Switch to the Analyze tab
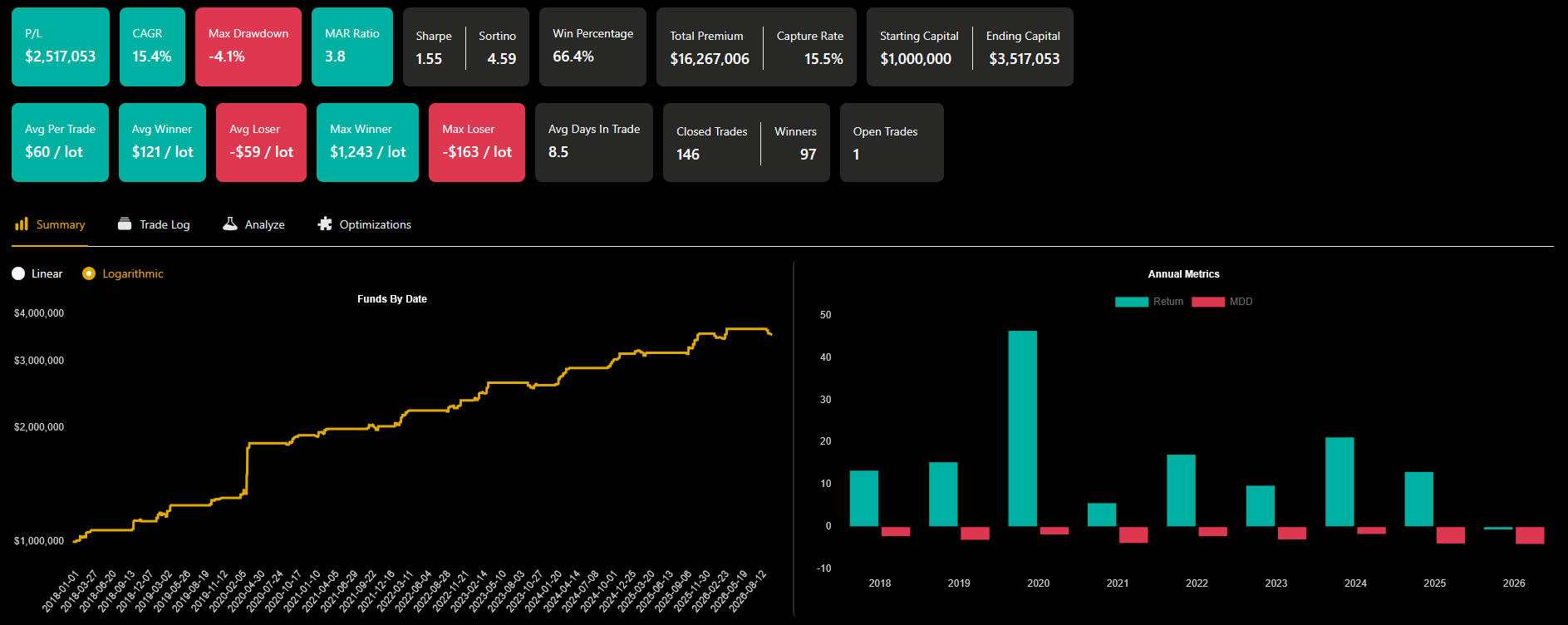The height and width of the screenshot is (625, 1568). (x=253, y=224)
